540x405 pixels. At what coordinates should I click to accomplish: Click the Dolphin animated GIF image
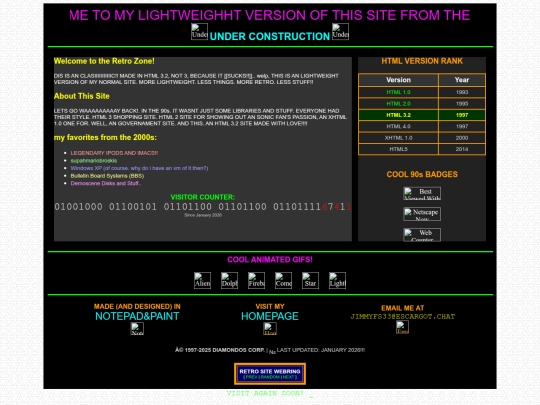pyautogui.click(x=229, y=280)
